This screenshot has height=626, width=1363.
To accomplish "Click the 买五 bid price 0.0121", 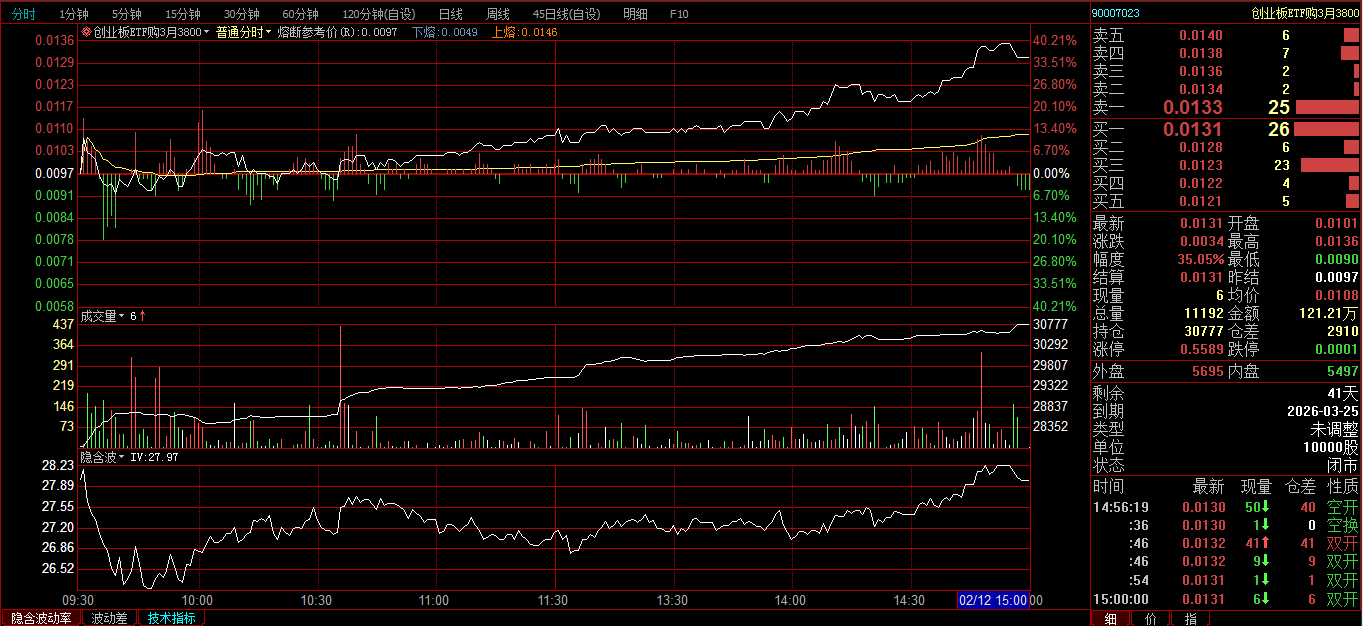I will pos(1200,201).
